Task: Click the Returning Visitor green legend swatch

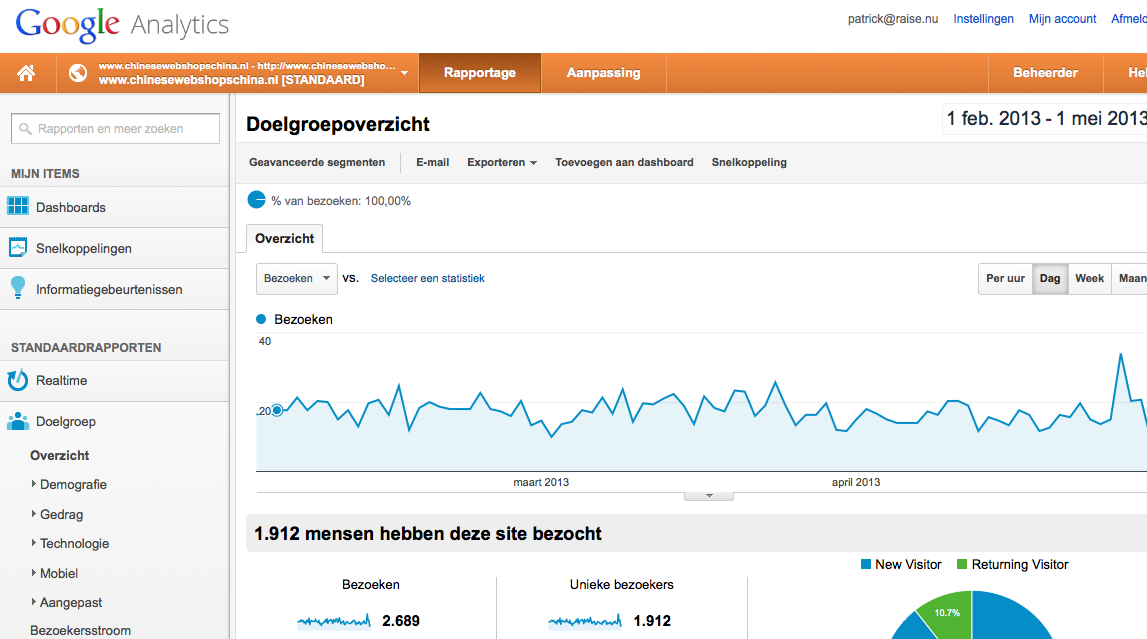Action: [x=962, y=564]
